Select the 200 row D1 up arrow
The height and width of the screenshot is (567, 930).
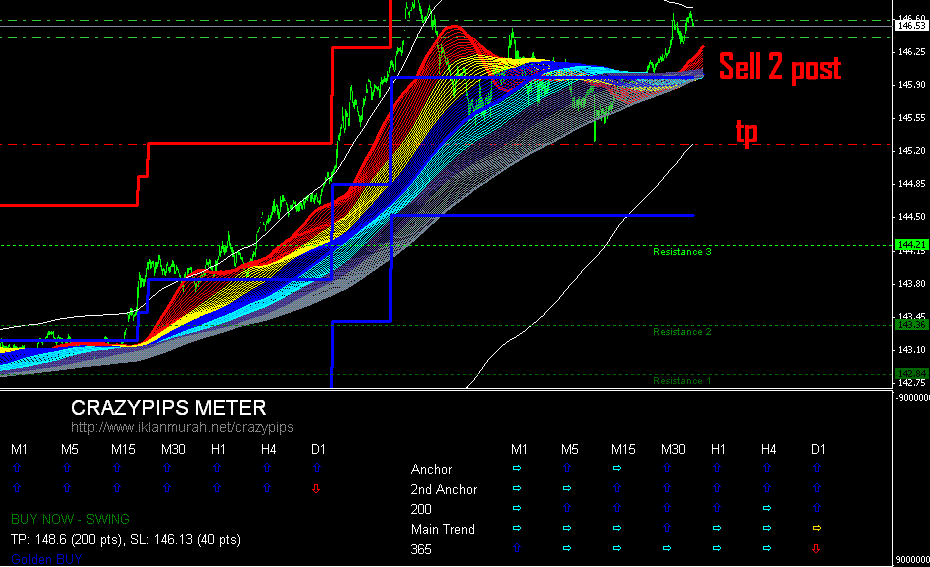(817, 508)
